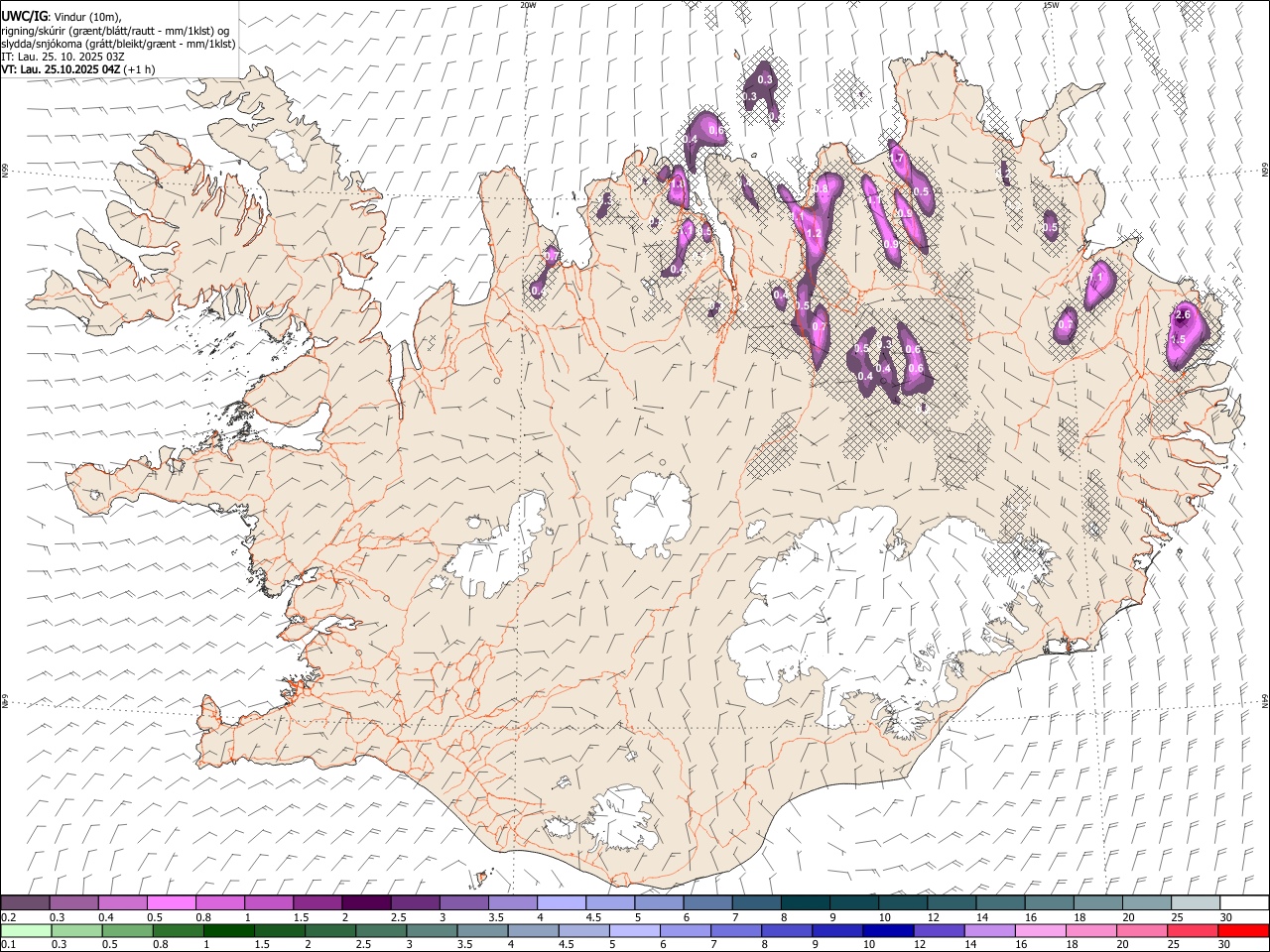Image resolution: width=1270 pixels, height=952 pixels.
Task: Click the 1.7 snowfall value label on the map
Action: tap(897, 158)
